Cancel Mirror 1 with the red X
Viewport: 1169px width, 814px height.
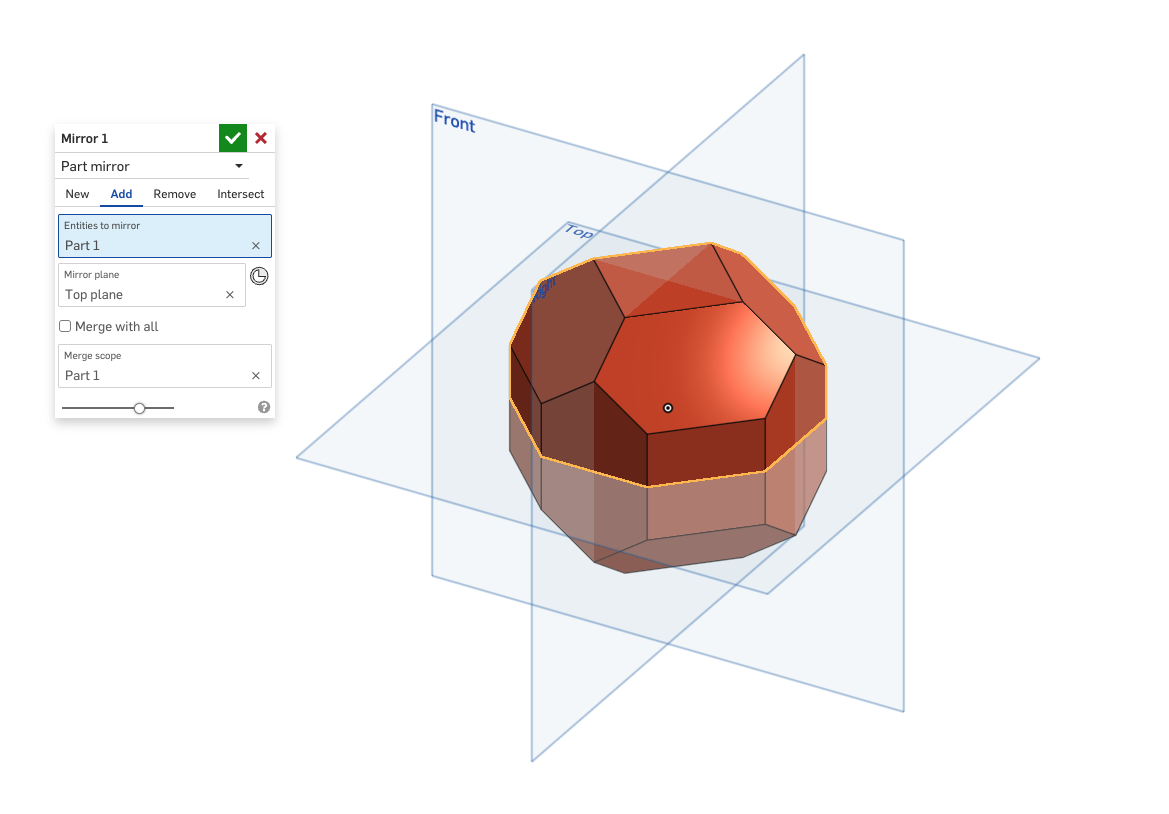(261, 138)
